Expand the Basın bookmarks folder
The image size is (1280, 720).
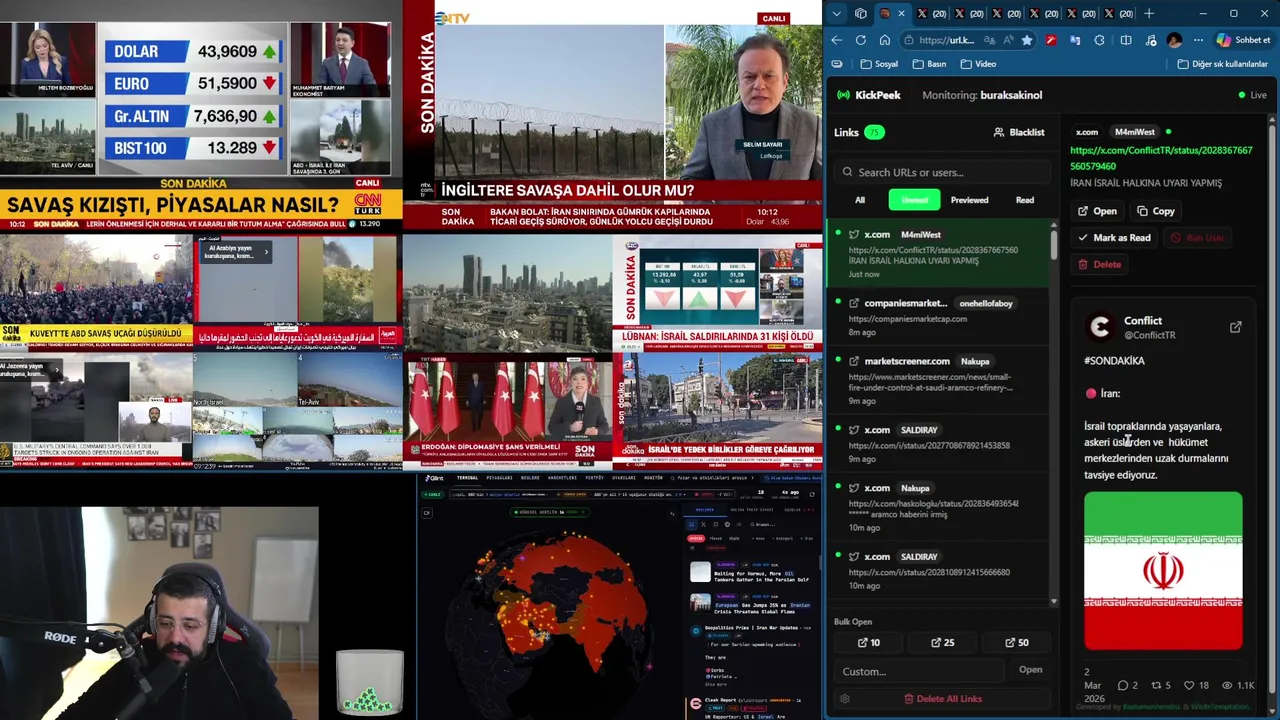point(929,64)
